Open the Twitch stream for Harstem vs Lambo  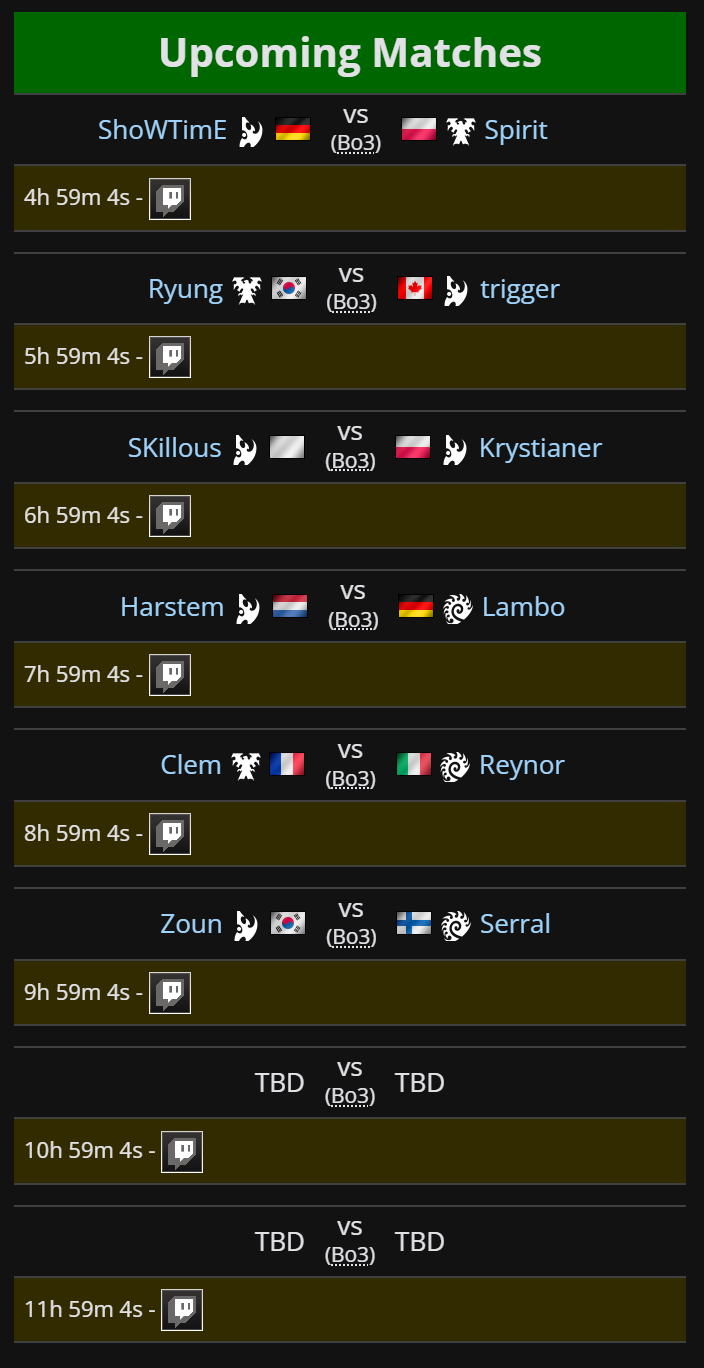[170, 674]
